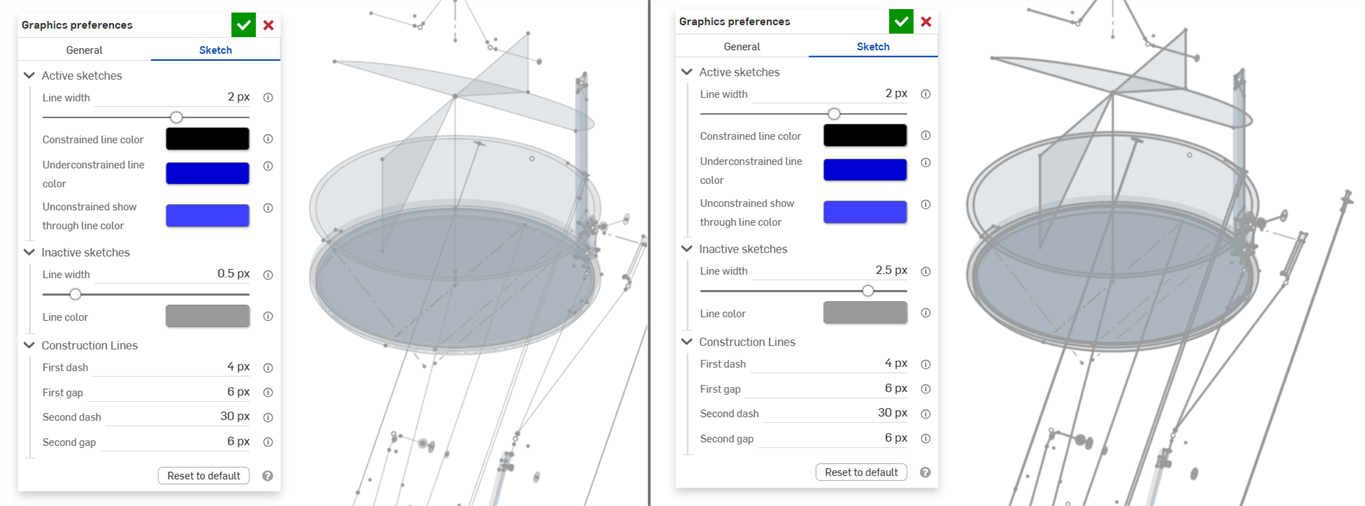
Task: Click info icon beside Active Line width, right dialog
Action: point(926,94)
